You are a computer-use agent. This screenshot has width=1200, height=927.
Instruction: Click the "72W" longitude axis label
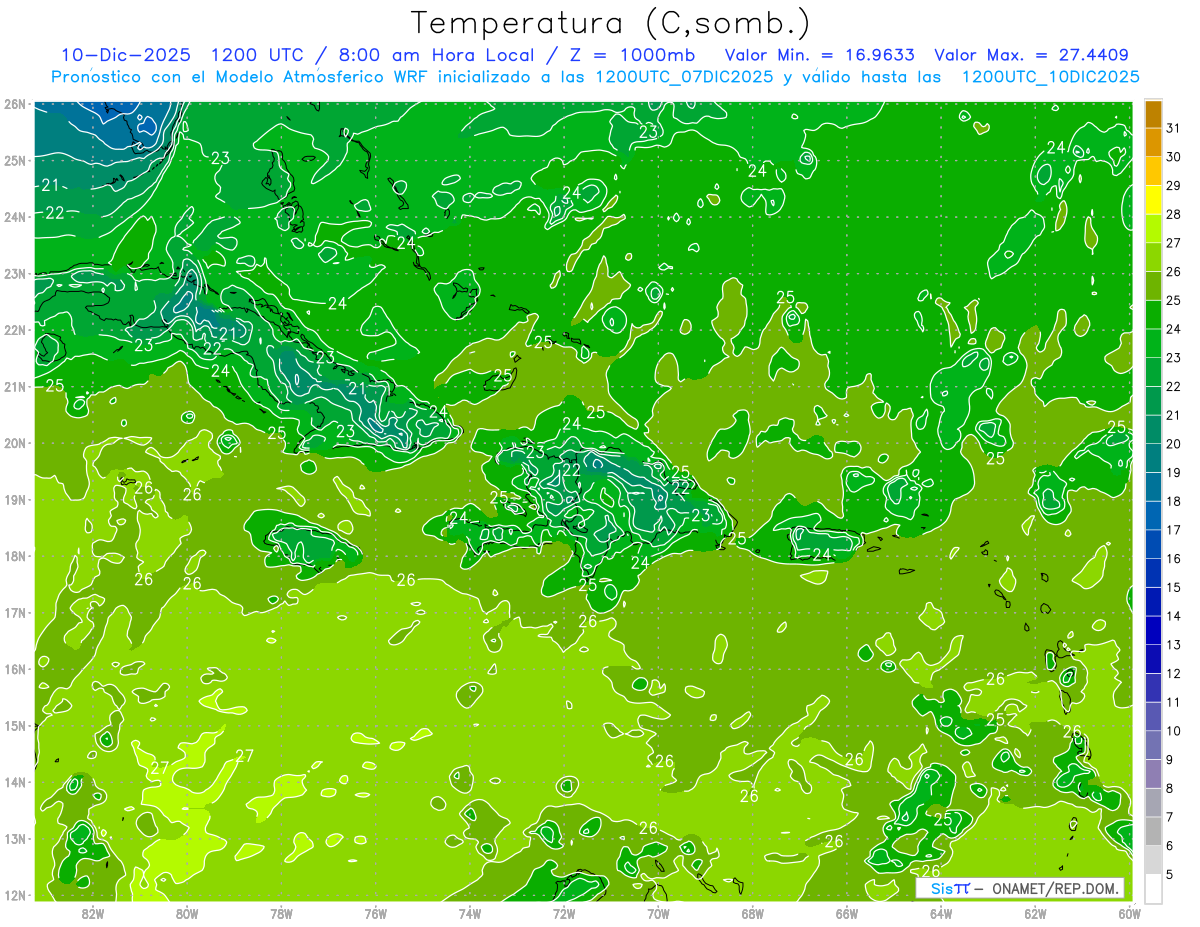click(564, 913)
